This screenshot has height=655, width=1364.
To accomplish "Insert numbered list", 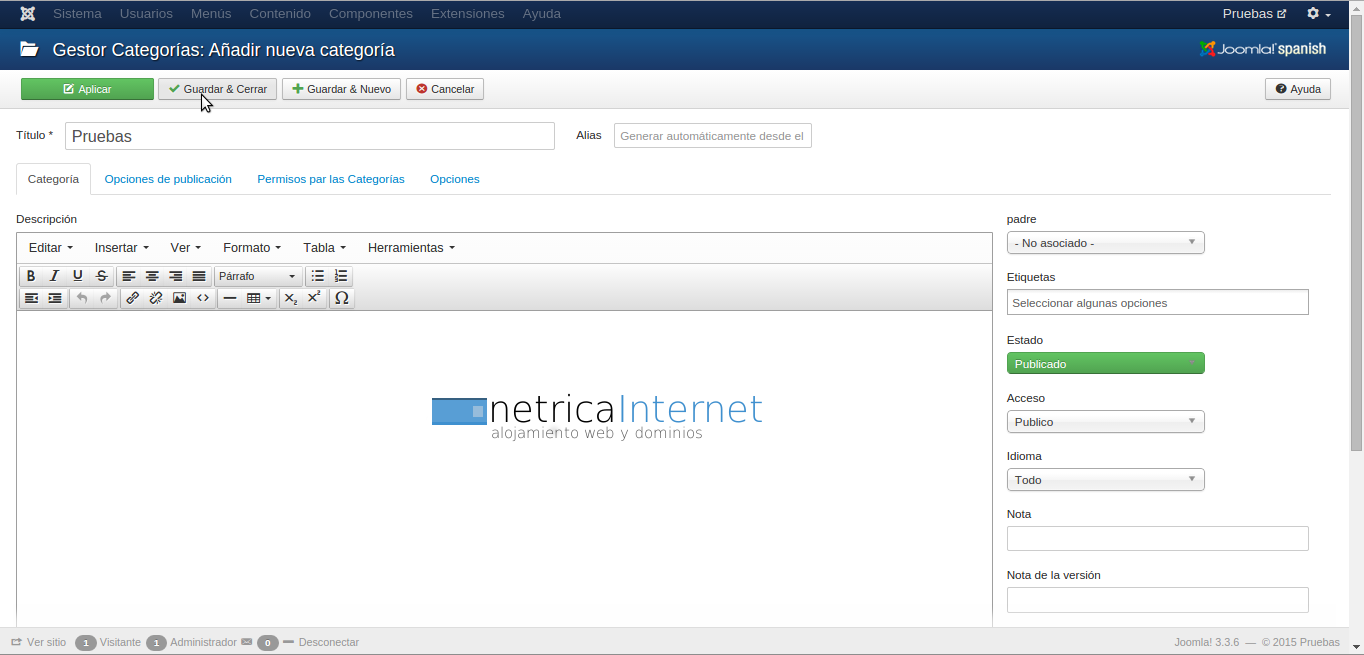I will coord(341,276).
